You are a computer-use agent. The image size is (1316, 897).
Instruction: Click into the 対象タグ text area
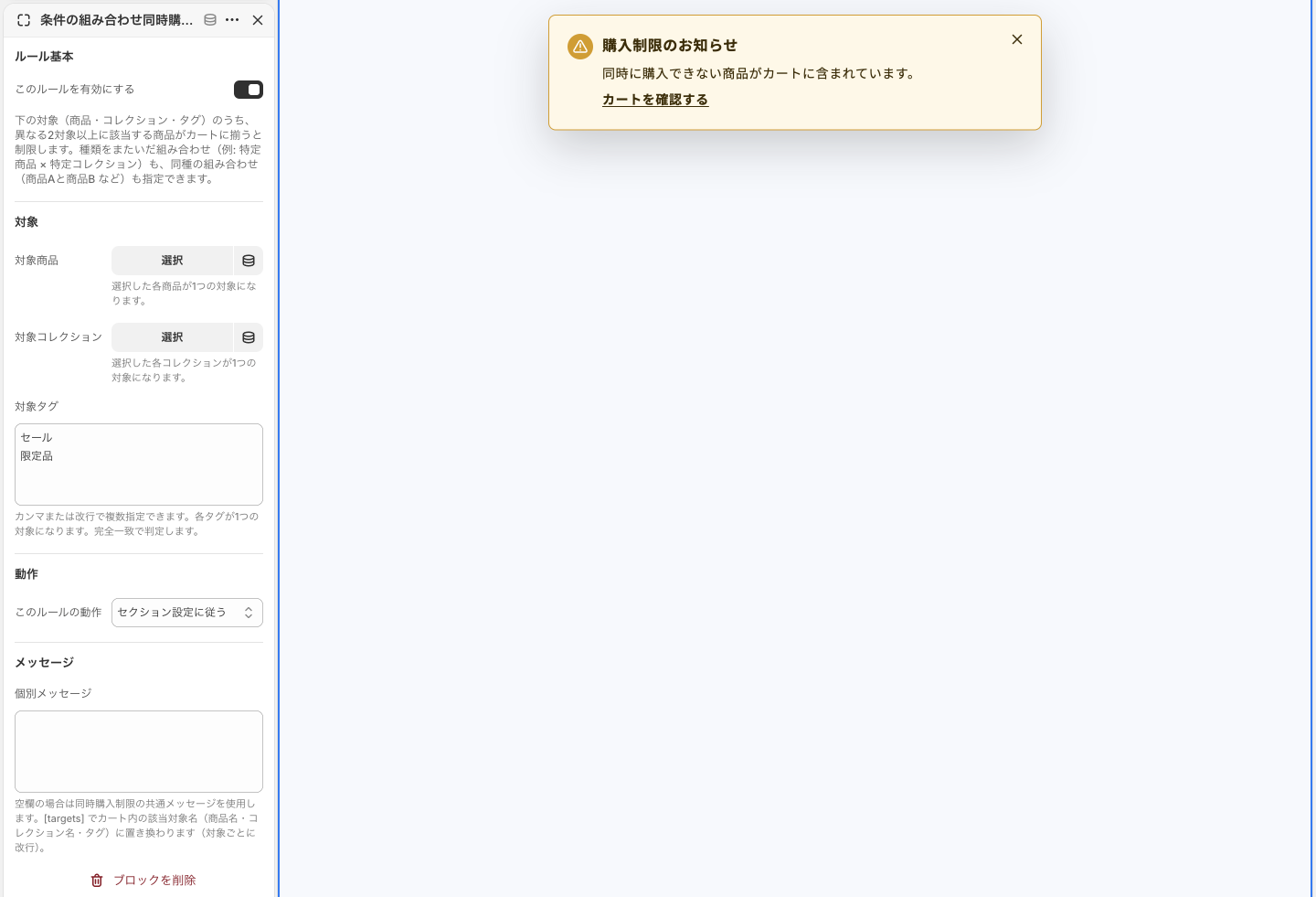tap(139, 465)
